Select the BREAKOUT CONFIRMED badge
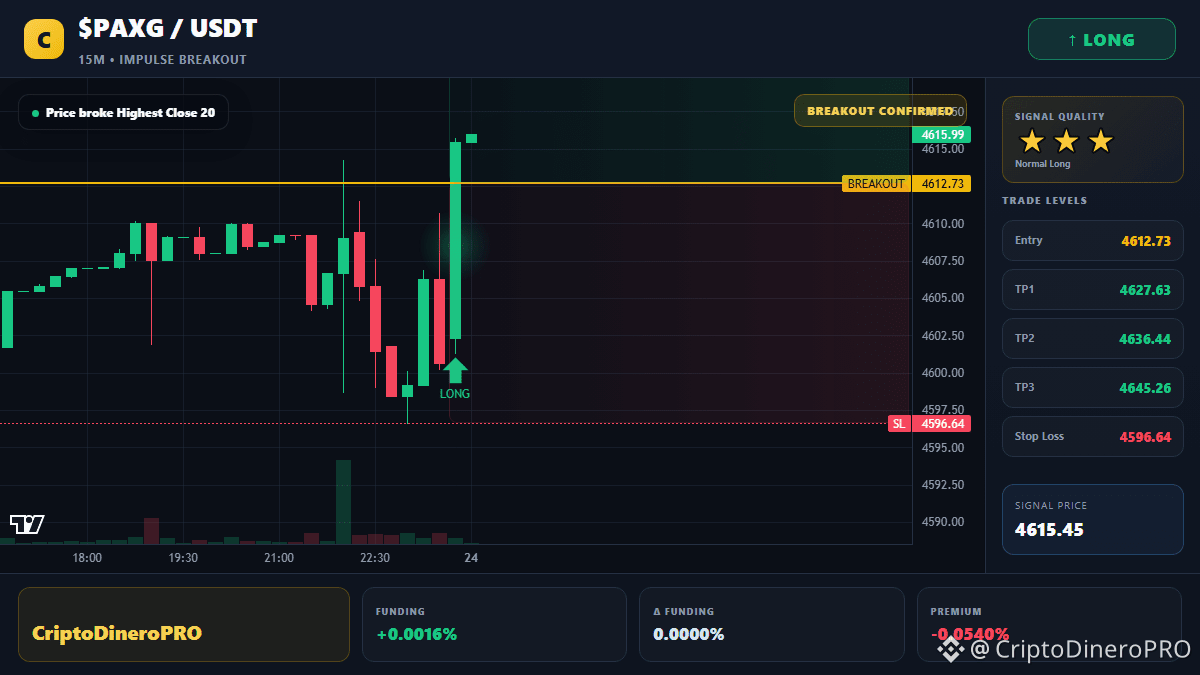Screen dimensions: 1200x675 pyautogui.click(x=880, y=111)
